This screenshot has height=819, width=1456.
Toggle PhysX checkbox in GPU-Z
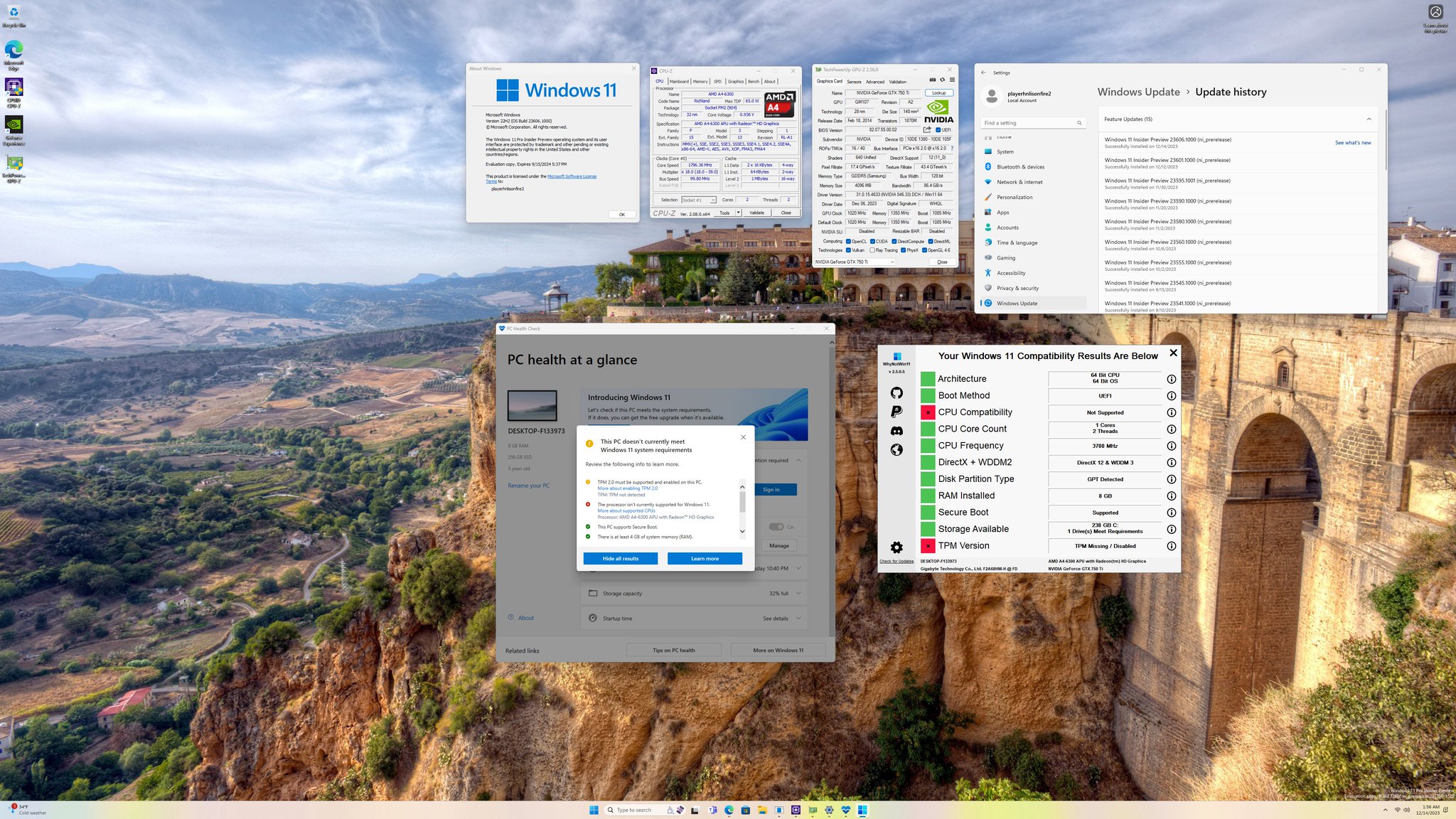coord(903,250)
